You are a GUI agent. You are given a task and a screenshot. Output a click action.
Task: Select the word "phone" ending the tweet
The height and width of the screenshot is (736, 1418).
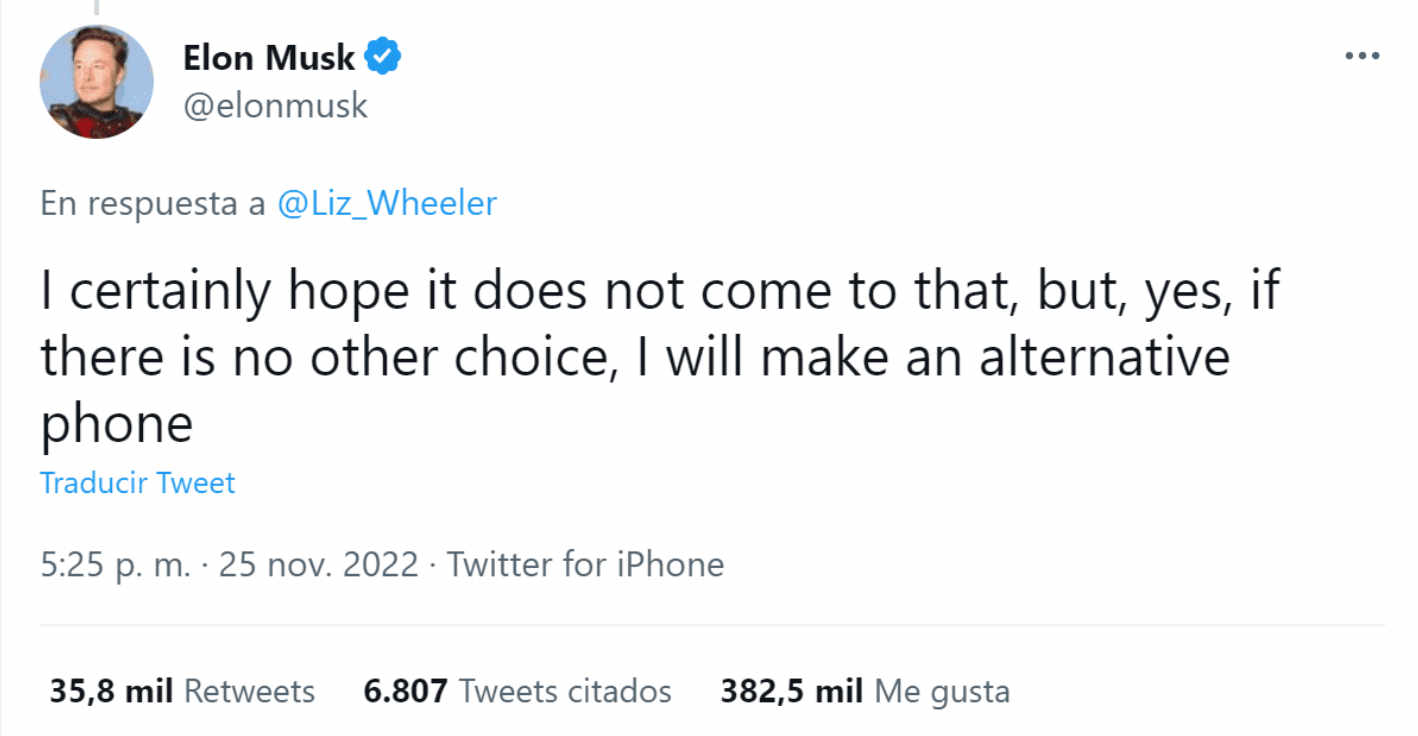116,425
